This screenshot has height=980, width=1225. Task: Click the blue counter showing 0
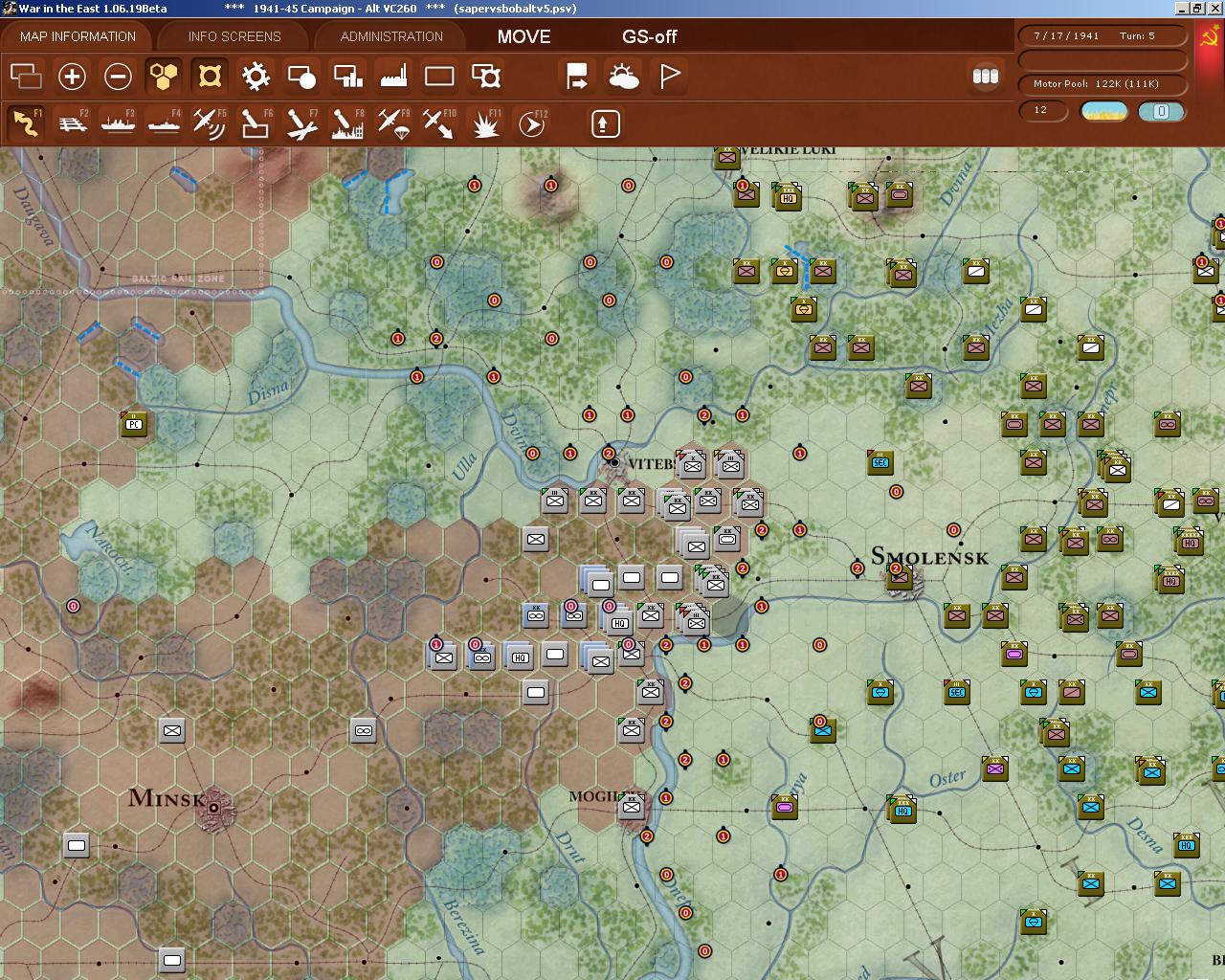[1161, 111]
